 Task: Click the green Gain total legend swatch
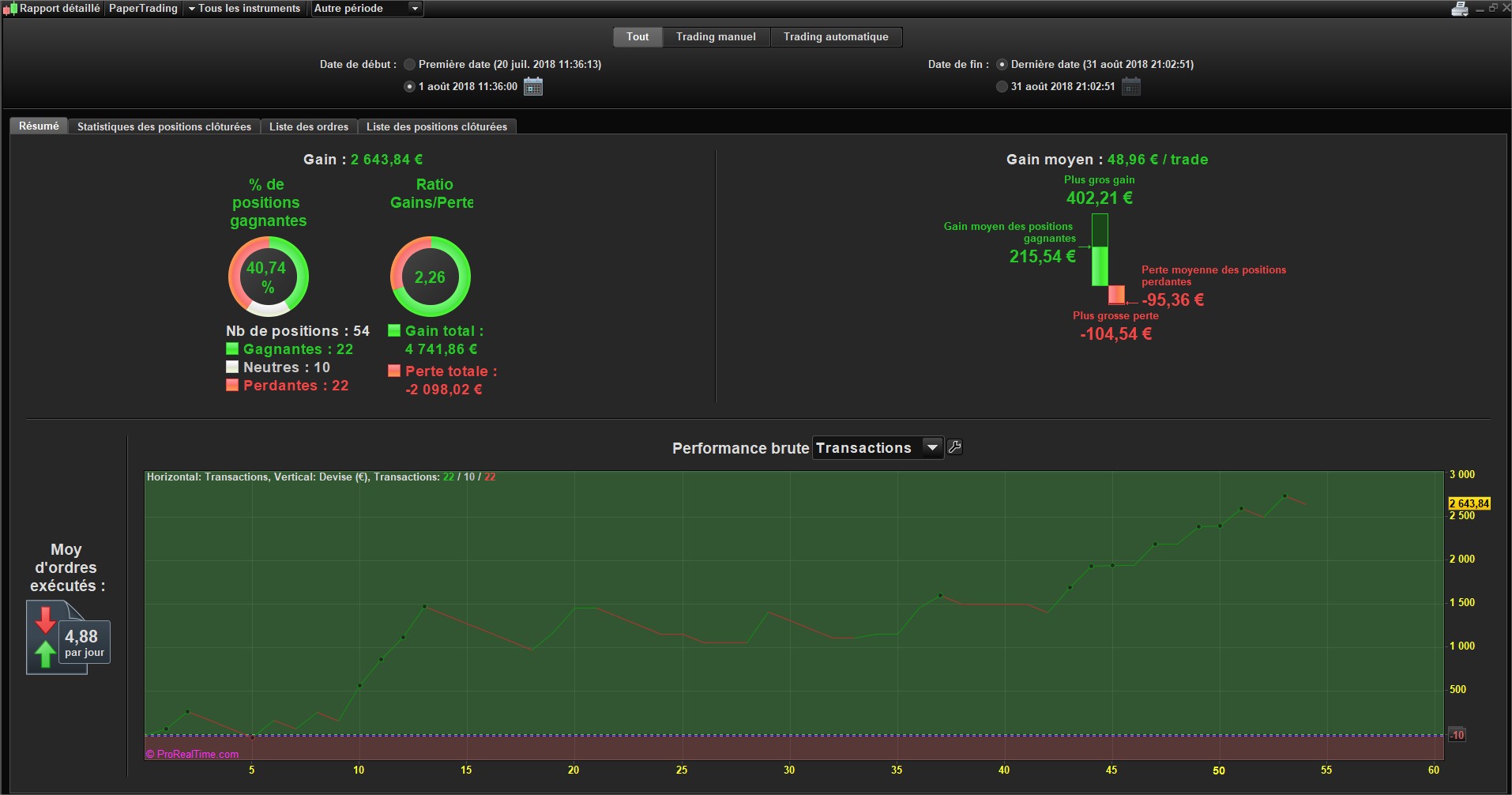(394, 330)
